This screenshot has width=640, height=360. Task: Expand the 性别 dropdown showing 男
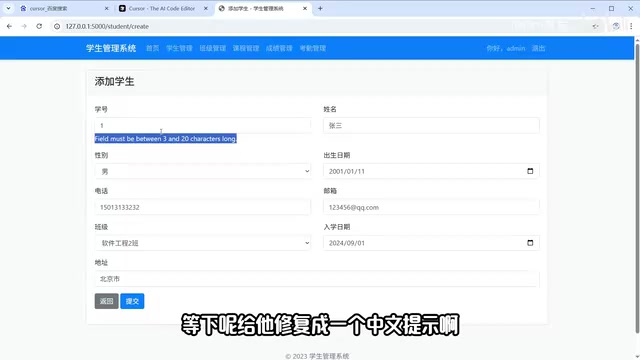coord(202,171)
